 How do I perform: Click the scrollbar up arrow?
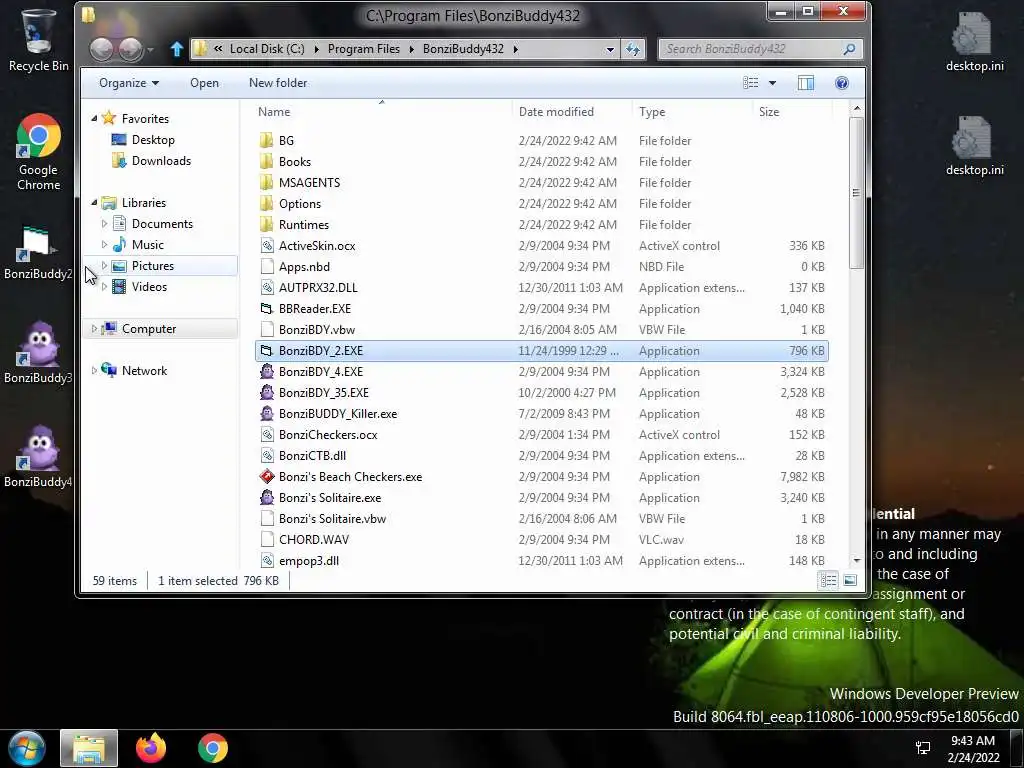coord(856,108)
